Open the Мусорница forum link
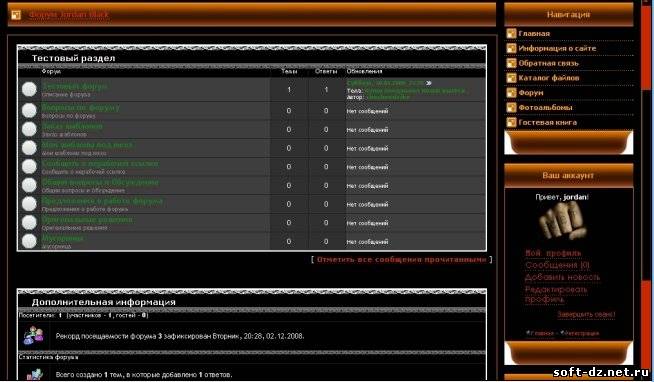Viewport: 654px width, 382px height. pos(63,238)
